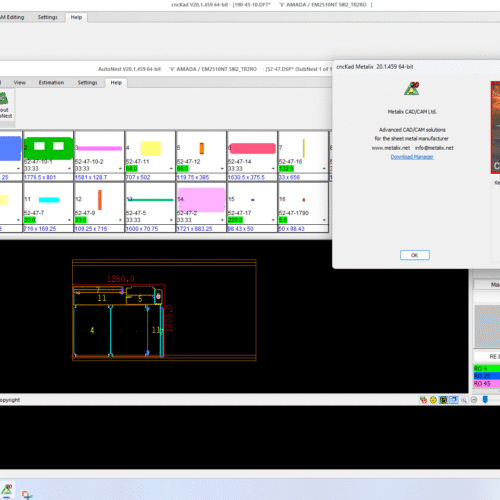This screenshot has height=500, width=500.
Task: Select the yellow part 52-47-11 thumbnail
Action: coord(151,148)
